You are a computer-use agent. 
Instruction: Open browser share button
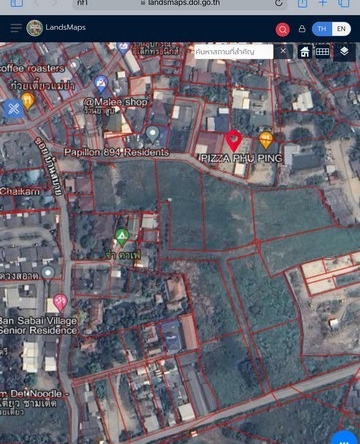(x=302, y=3)
